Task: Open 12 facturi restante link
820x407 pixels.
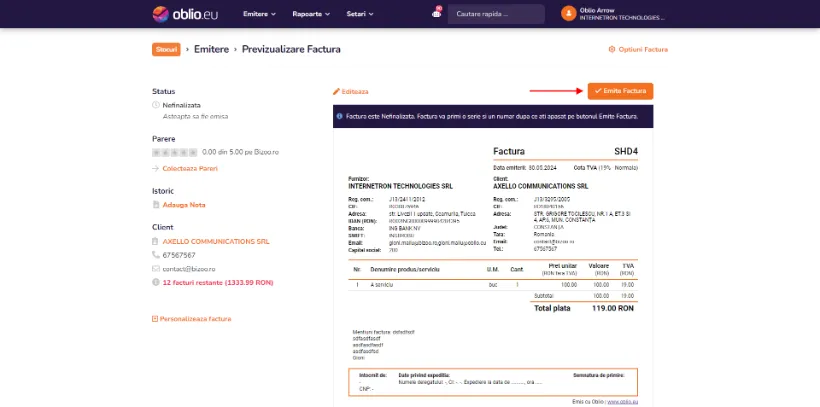Action: pos(218,282)
